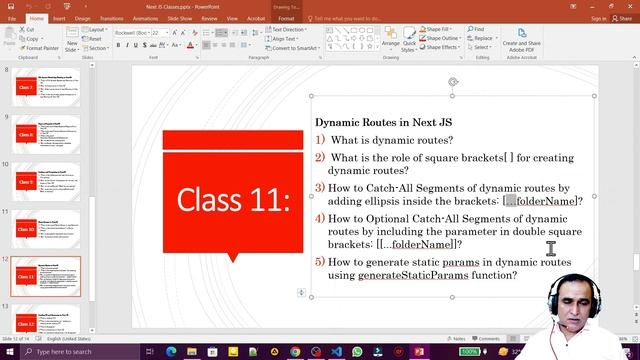Click the Cut icon in Clipboard group
640x360 pixels.
tap(22, 30)
